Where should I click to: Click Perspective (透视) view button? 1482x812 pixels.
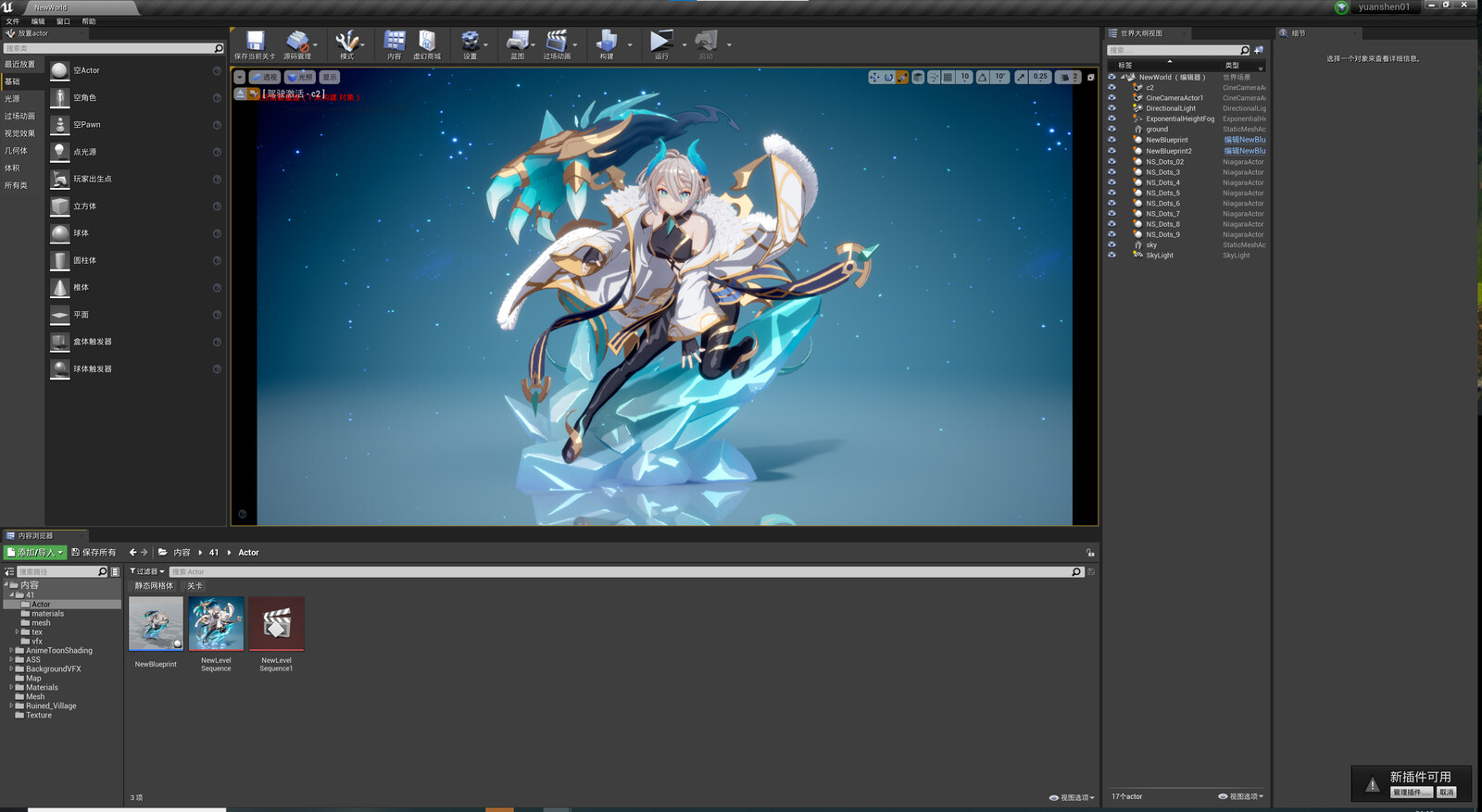[265, 77]
